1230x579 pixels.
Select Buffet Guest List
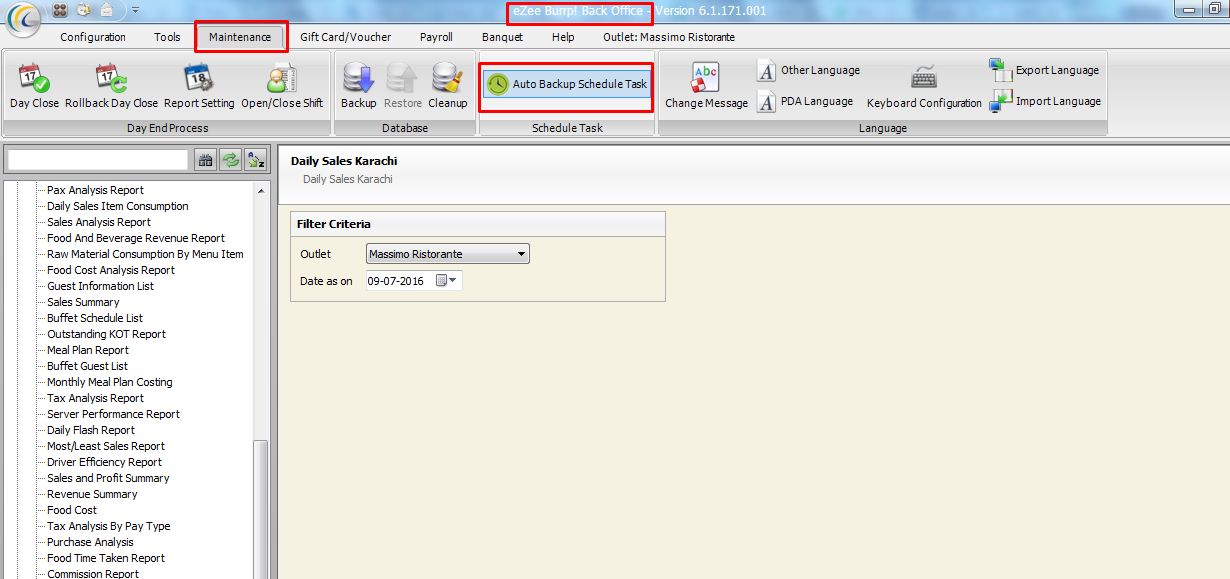pos(87,366)
